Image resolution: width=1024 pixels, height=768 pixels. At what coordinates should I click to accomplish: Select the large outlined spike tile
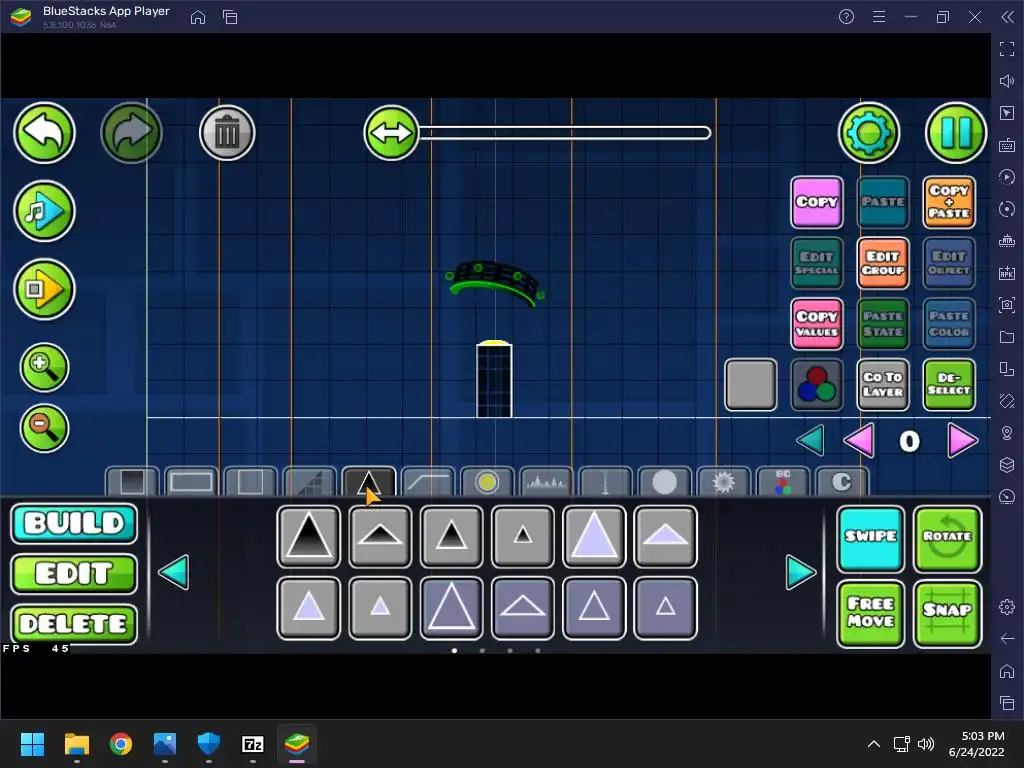pyautogui.click(x=451, y=607)
